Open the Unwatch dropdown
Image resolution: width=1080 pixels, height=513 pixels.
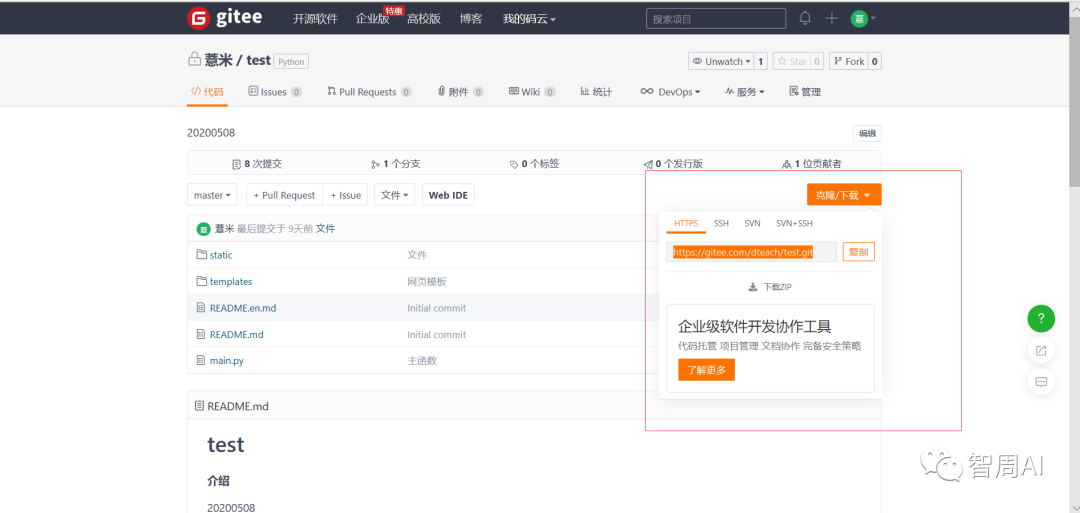[721, 61]
